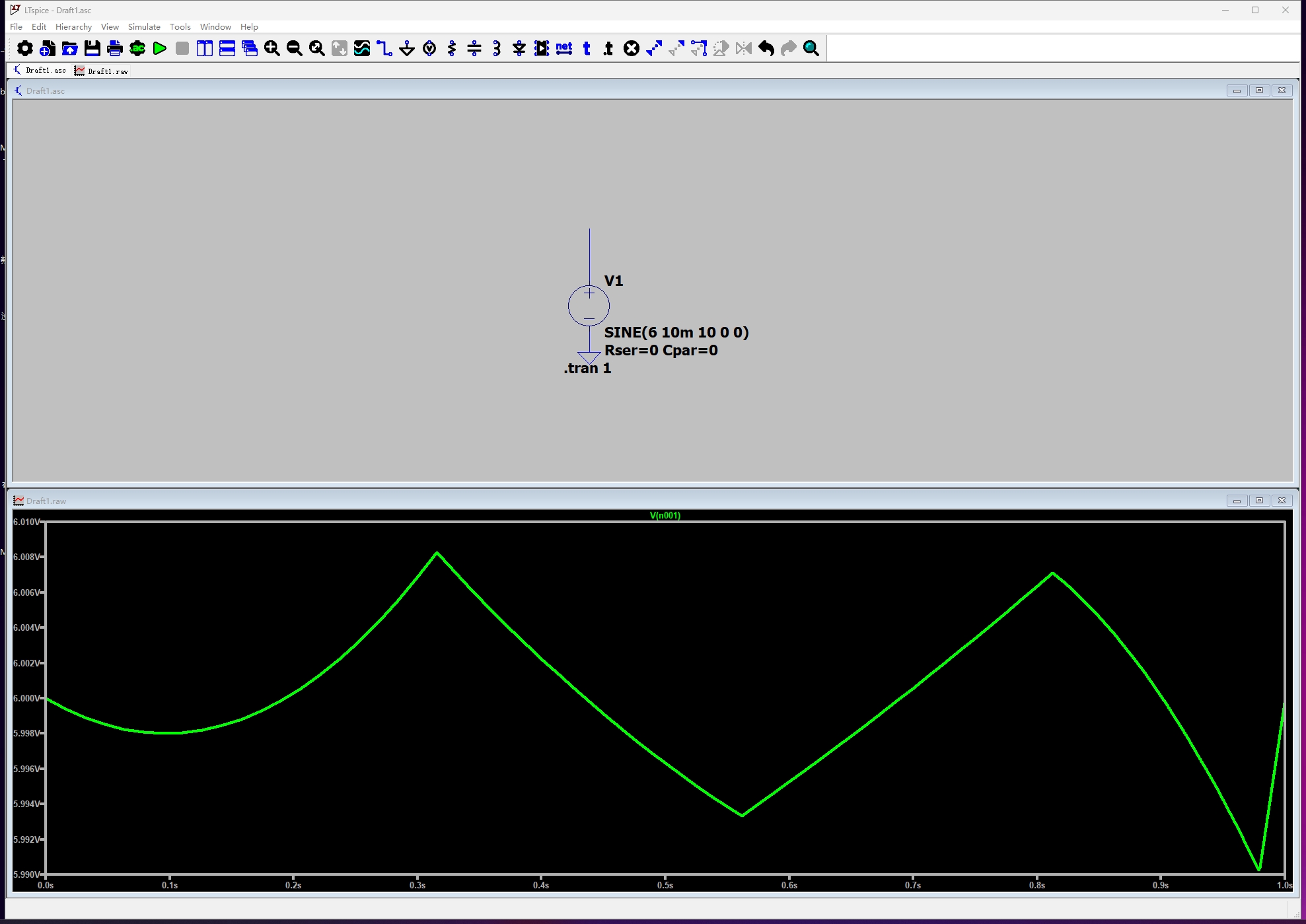Screen dimensions: 1306x924
Task: Open the Component library chip icon
Action: 541,48
